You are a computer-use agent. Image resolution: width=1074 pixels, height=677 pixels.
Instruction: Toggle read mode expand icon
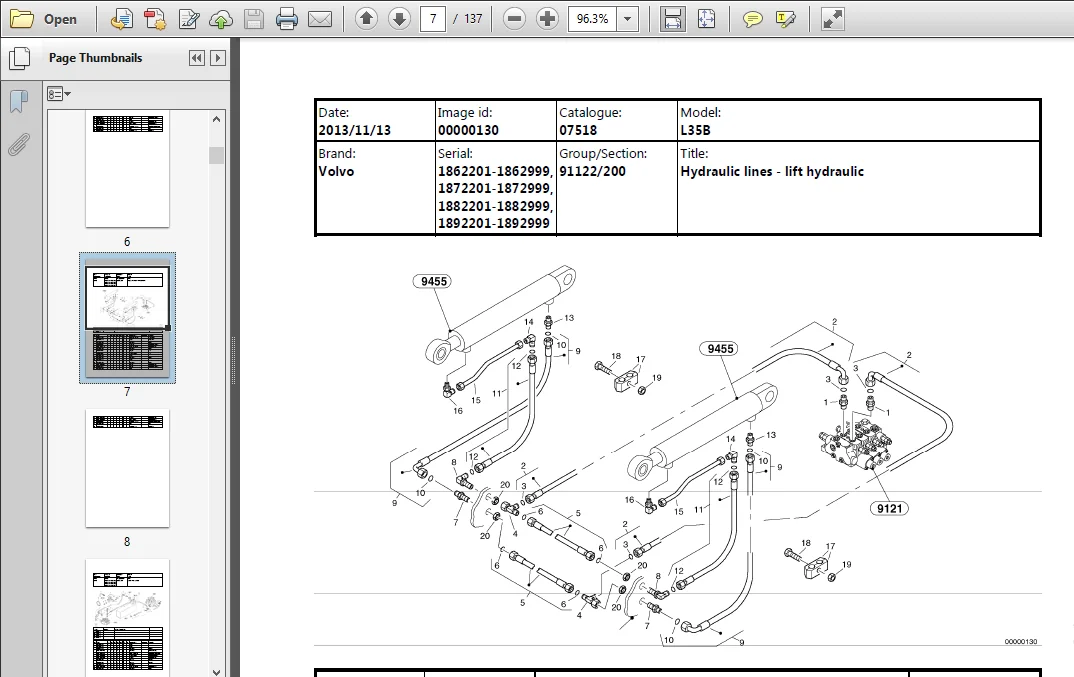click(832, 19)
